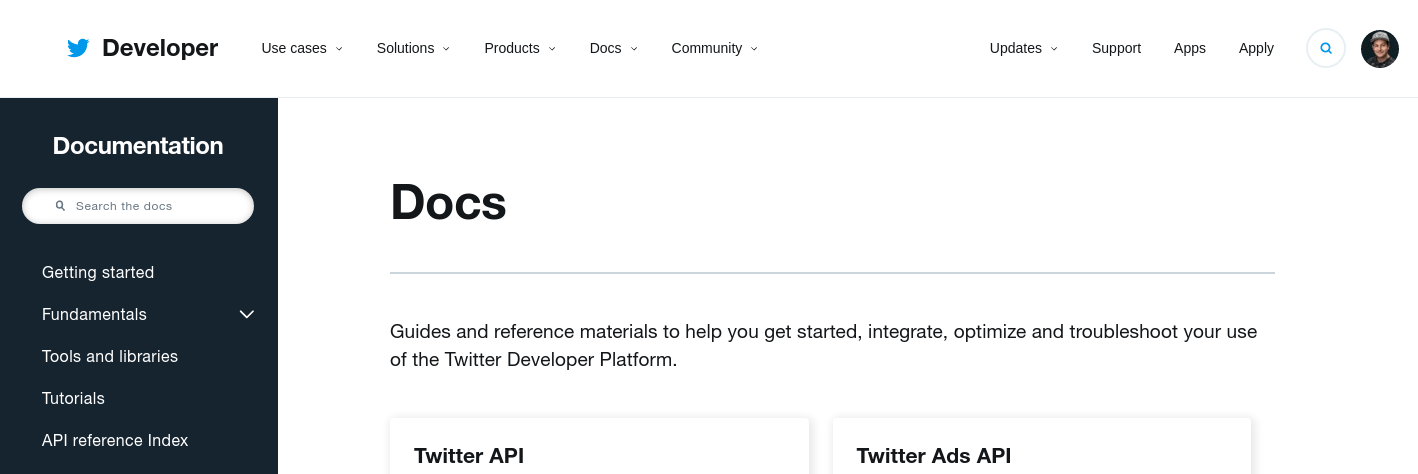Expand the Fundamentals chevron
This screenshot has height=474, width=1418.
coord(247,314)
